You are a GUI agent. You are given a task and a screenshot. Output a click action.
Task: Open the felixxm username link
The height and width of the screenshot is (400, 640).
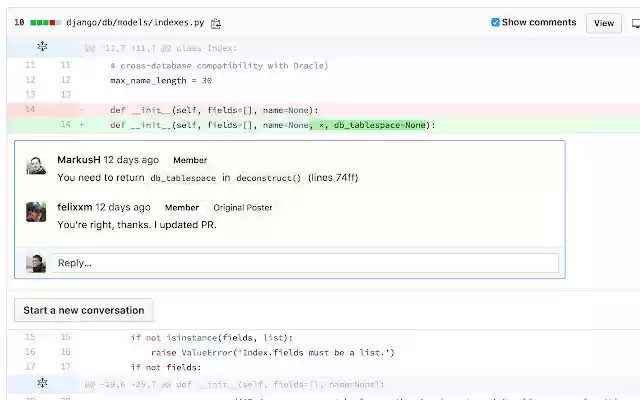click(x=75, y=207)
